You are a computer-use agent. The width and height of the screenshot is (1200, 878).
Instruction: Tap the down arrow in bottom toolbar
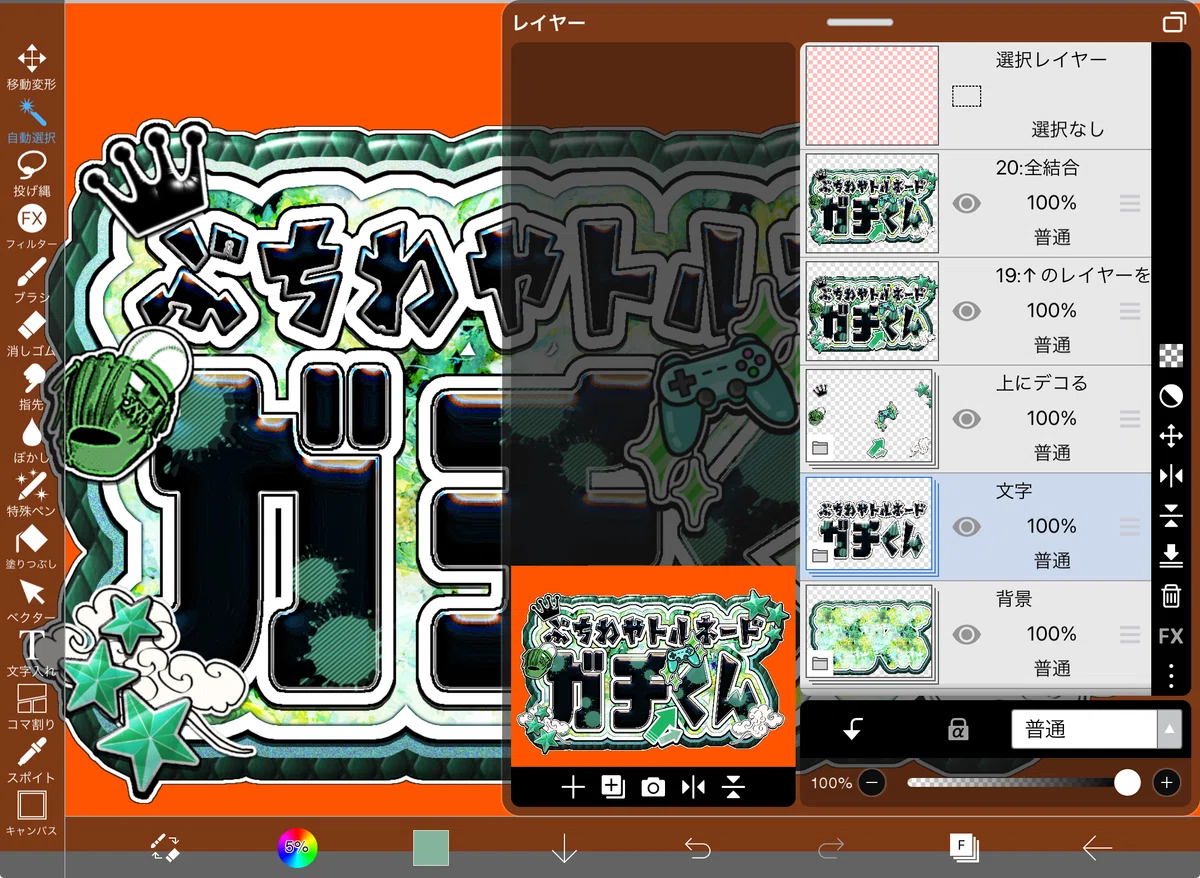(564, 848)
